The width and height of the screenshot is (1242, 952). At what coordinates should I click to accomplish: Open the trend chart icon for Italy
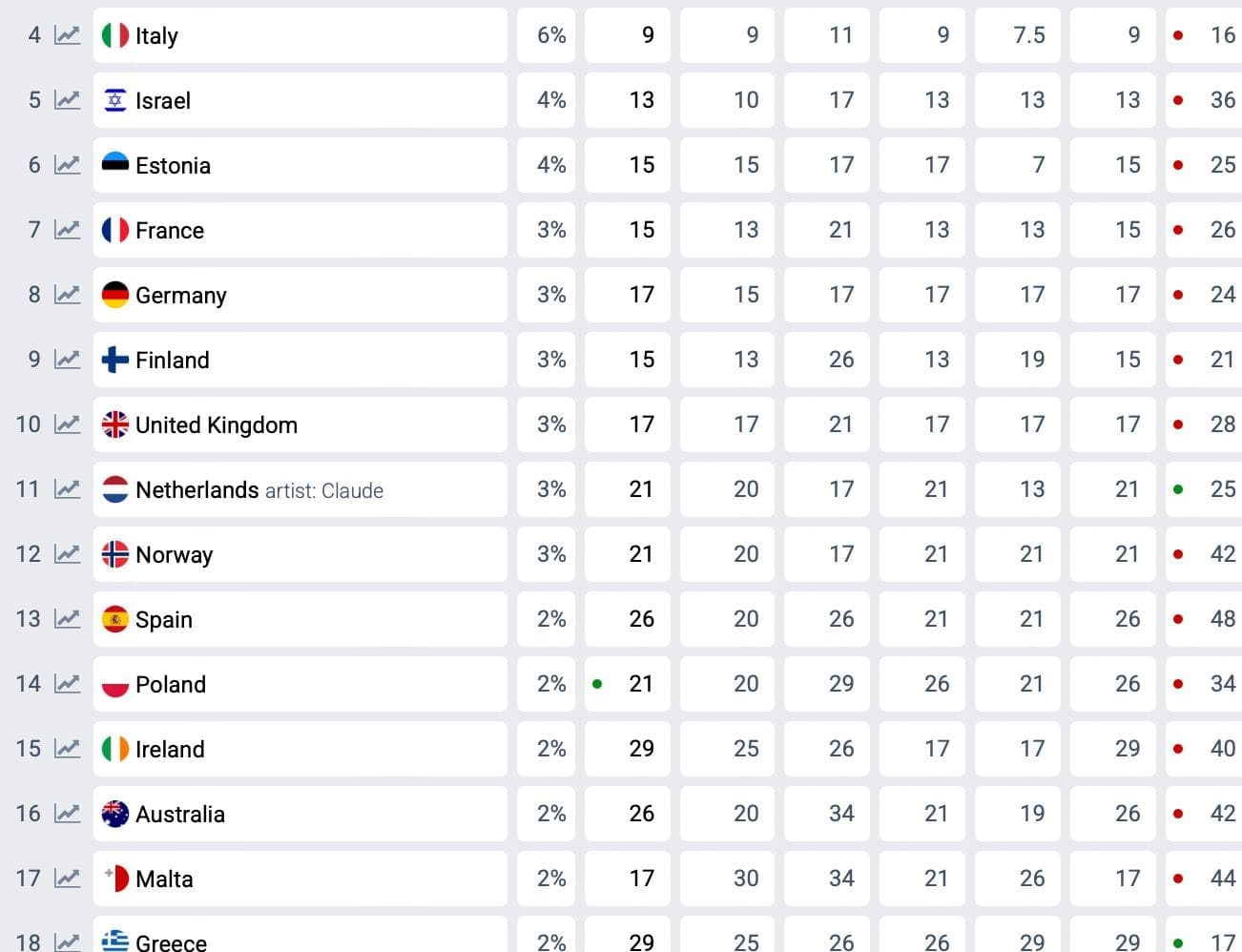(67, 35)
